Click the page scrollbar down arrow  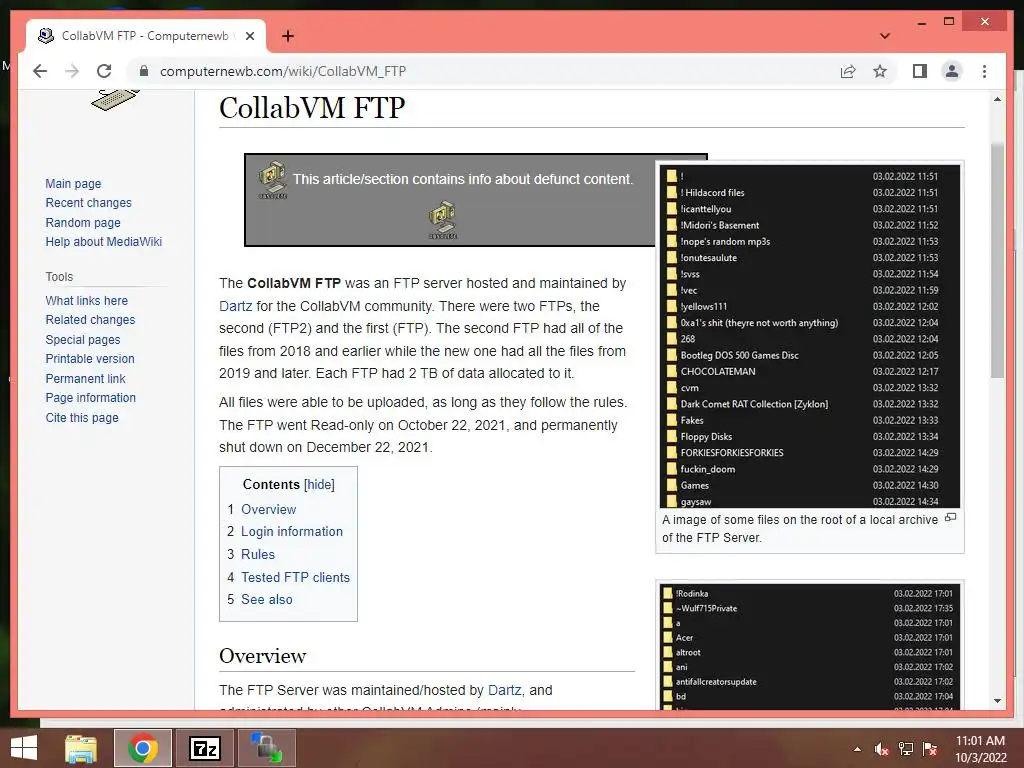coord(997,701)
